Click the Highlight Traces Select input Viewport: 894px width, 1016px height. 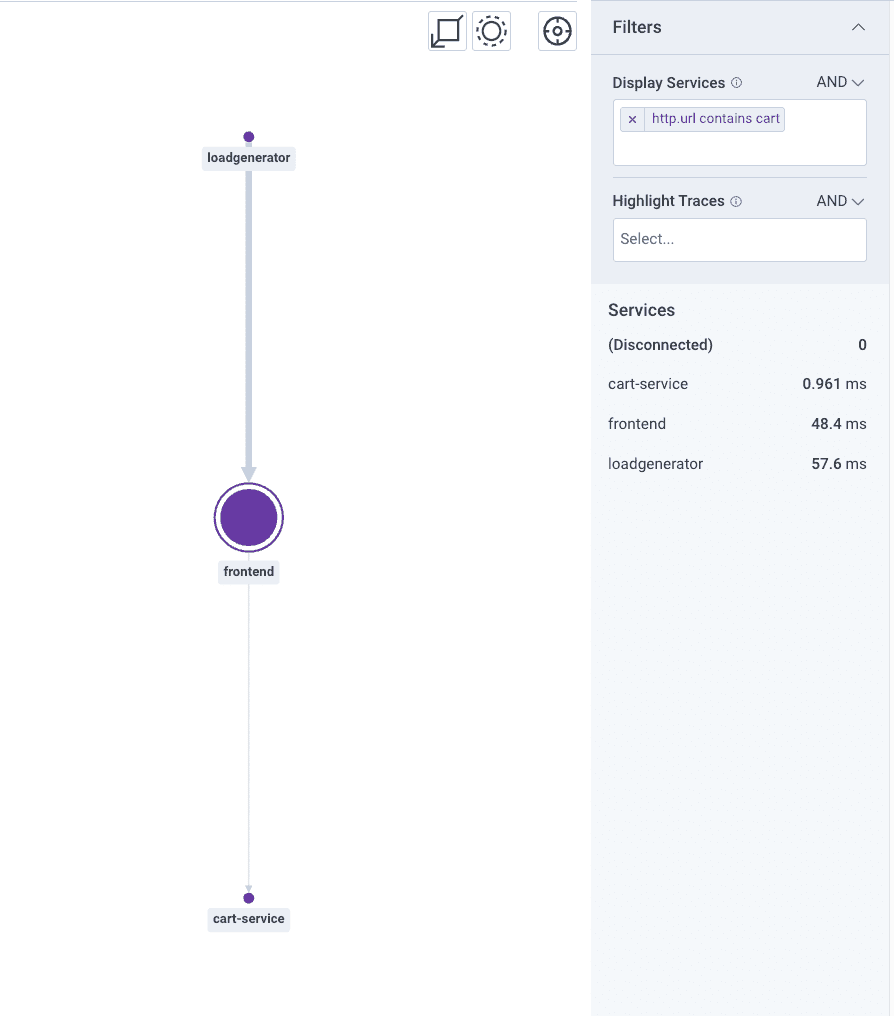[x=739, y=240]
